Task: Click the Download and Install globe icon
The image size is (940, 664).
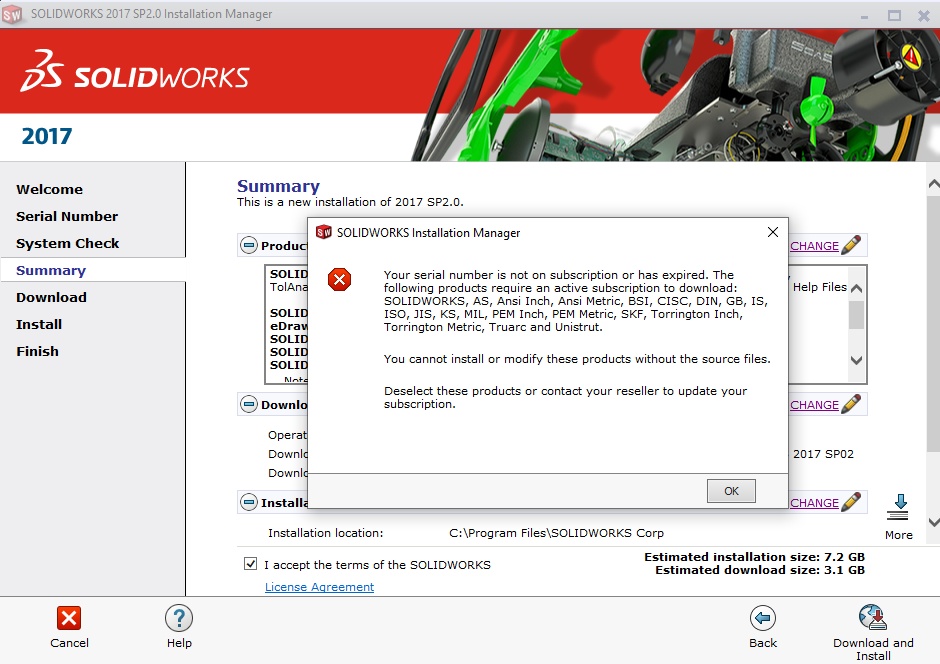Action: tap(872, 617)
